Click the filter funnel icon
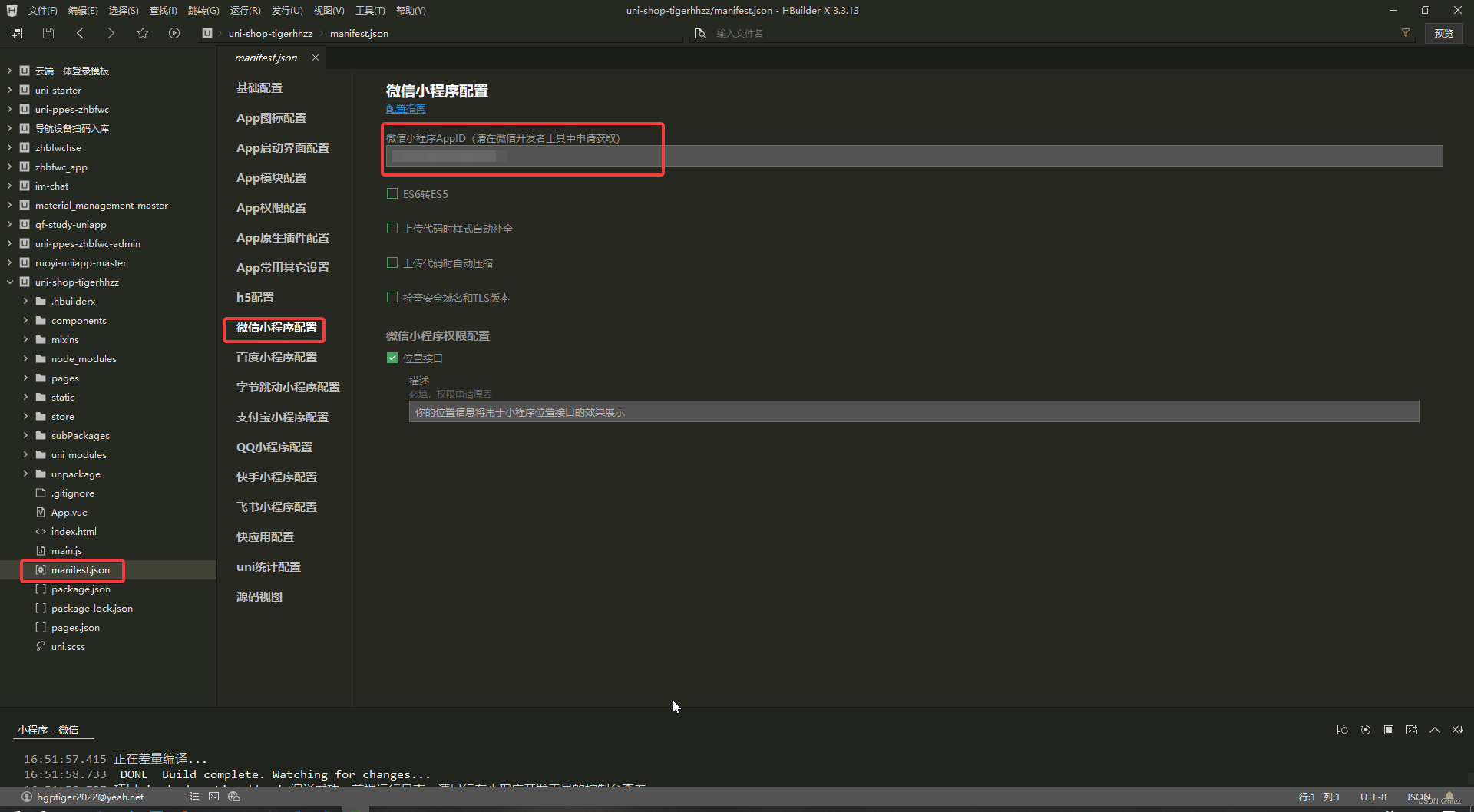 pyautogui.click(x=1406, y=33)
